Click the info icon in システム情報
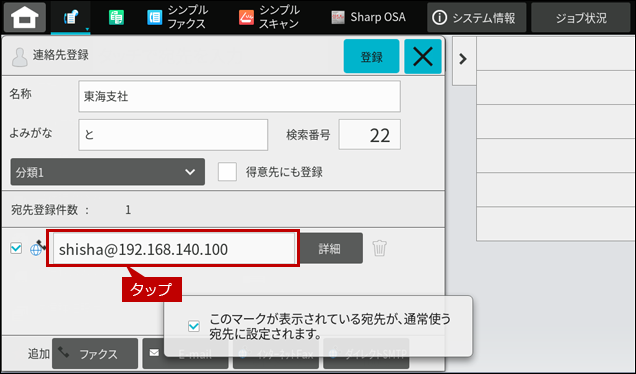This screenshot has width=636, height=374. point(440,17)
